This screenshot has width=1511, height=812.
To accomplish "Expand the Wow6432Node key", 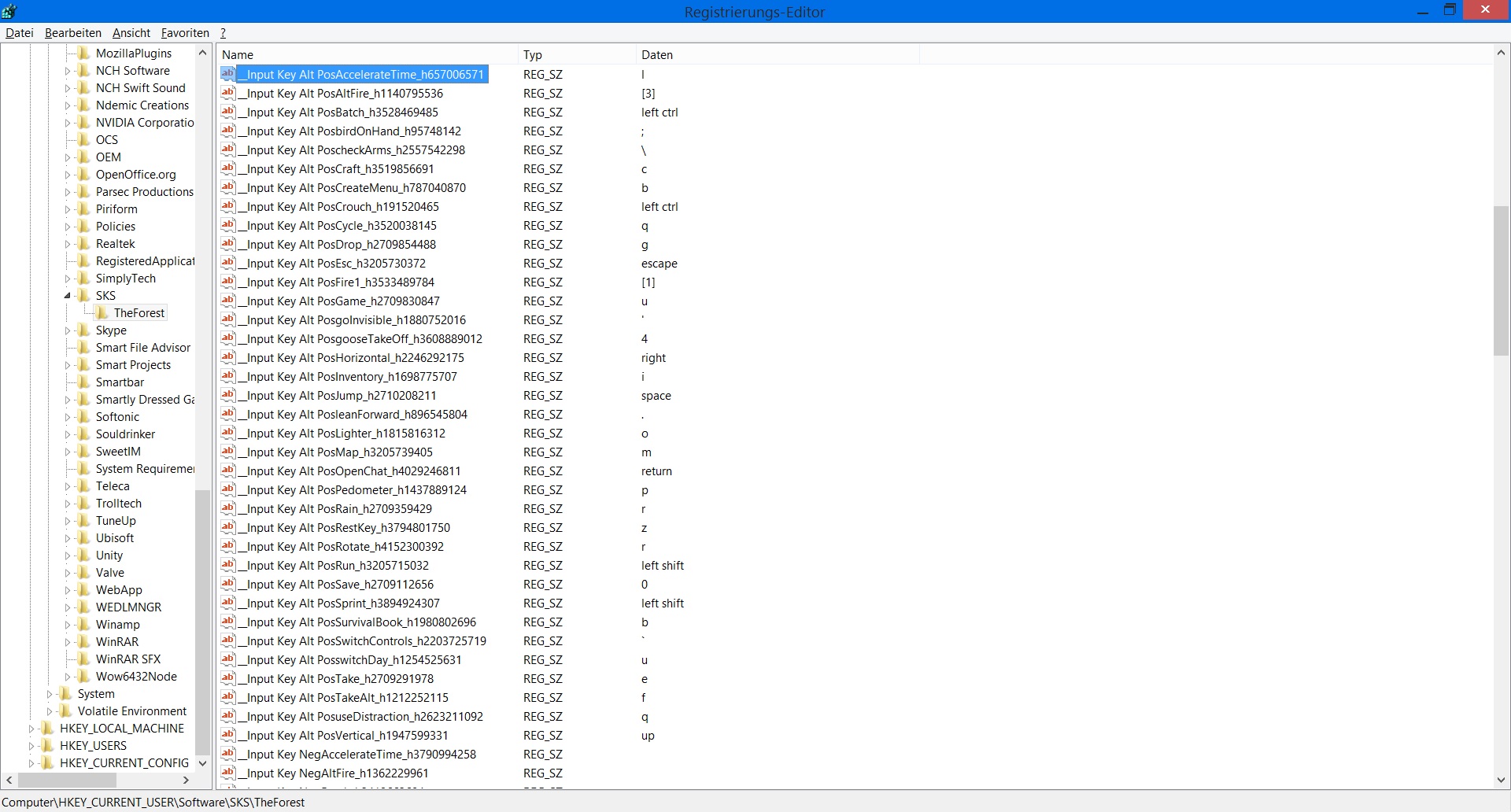I will pos(67,677).
